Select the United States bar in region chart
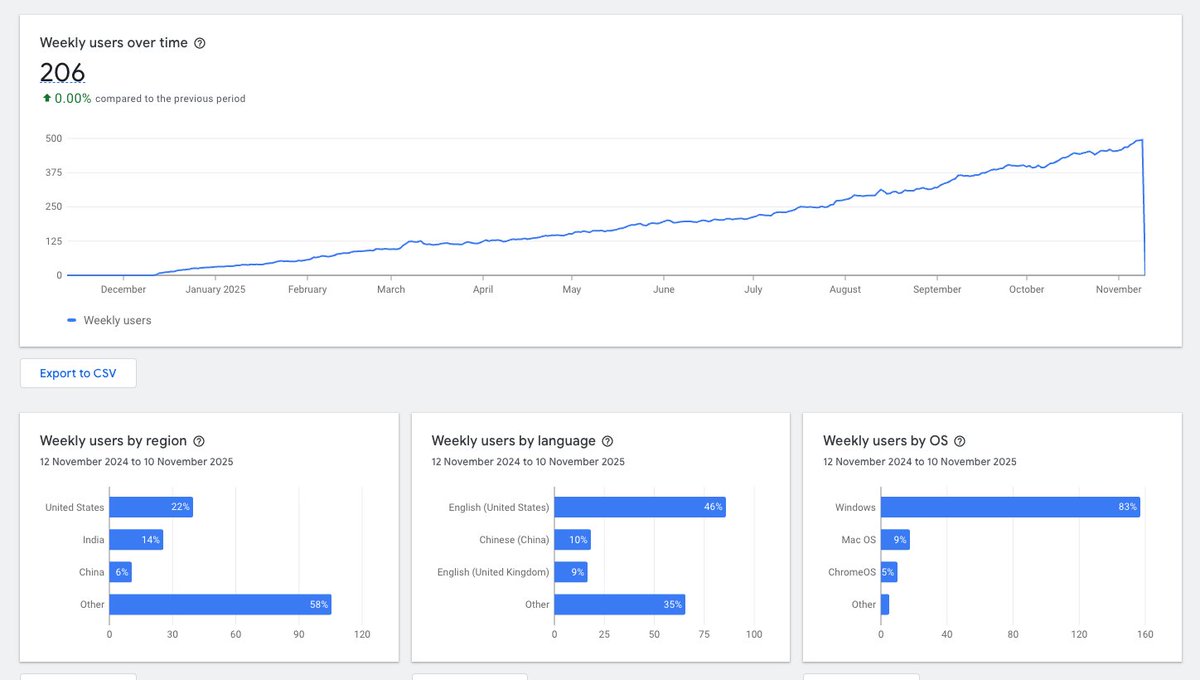 tap(150, 507)
